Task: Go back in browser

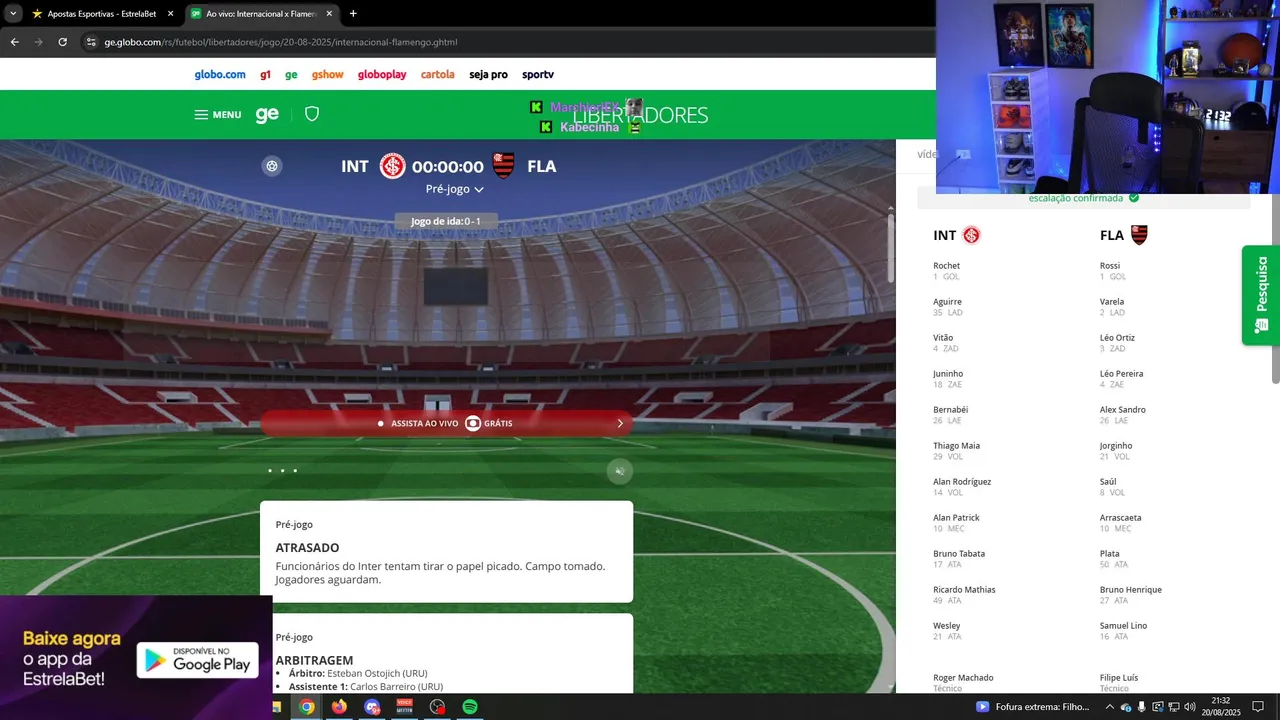Action: 14,42
